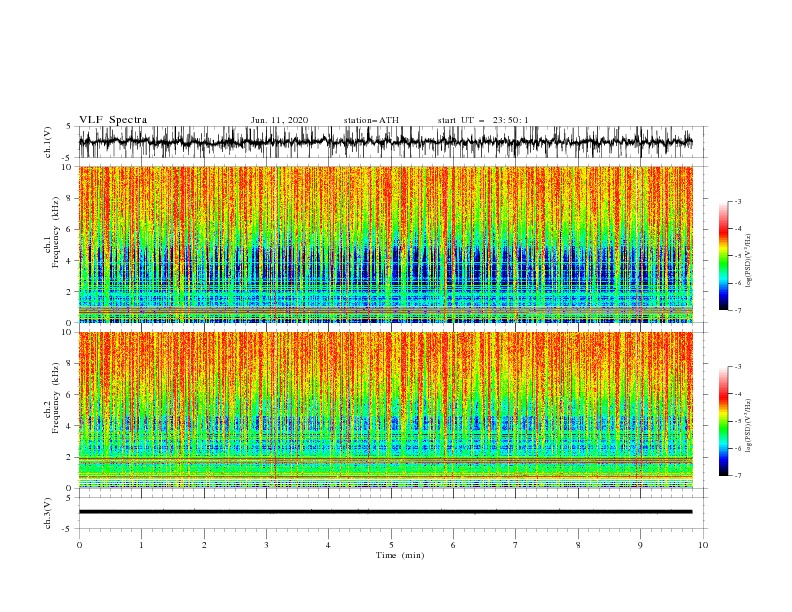The width and height of the screenshot is (792, 612).
Task: Click time axis tick label '5'
Action: [391, 545]
